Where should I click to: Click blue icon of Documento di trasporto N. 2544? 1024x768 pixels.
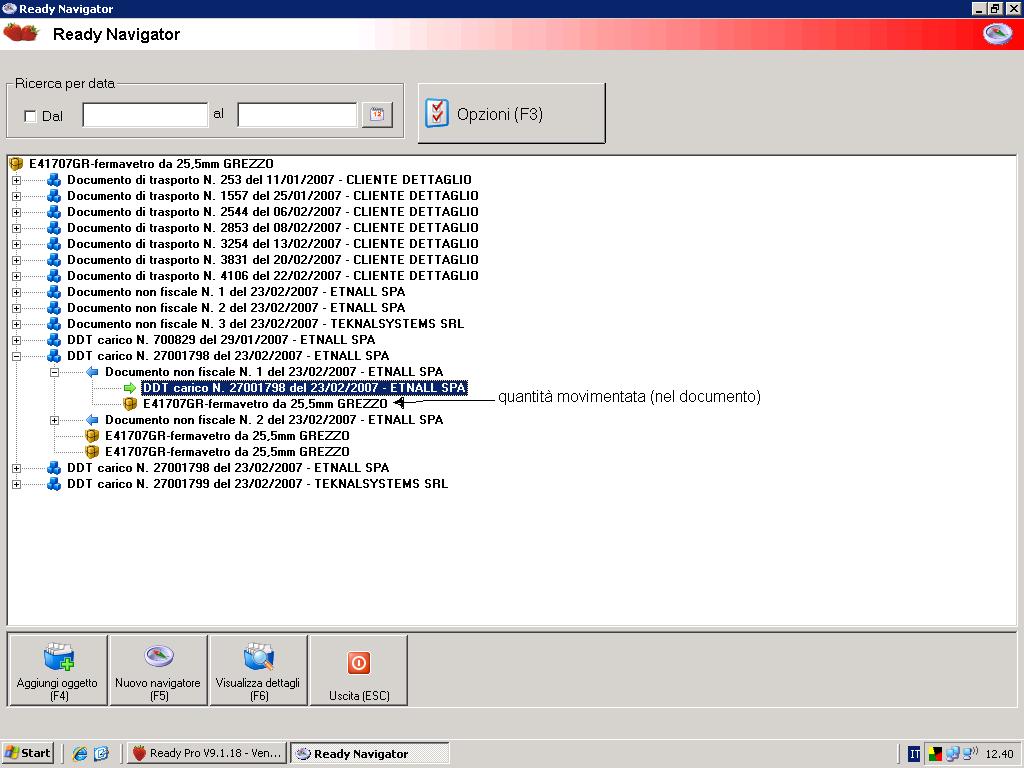(54, 212)
